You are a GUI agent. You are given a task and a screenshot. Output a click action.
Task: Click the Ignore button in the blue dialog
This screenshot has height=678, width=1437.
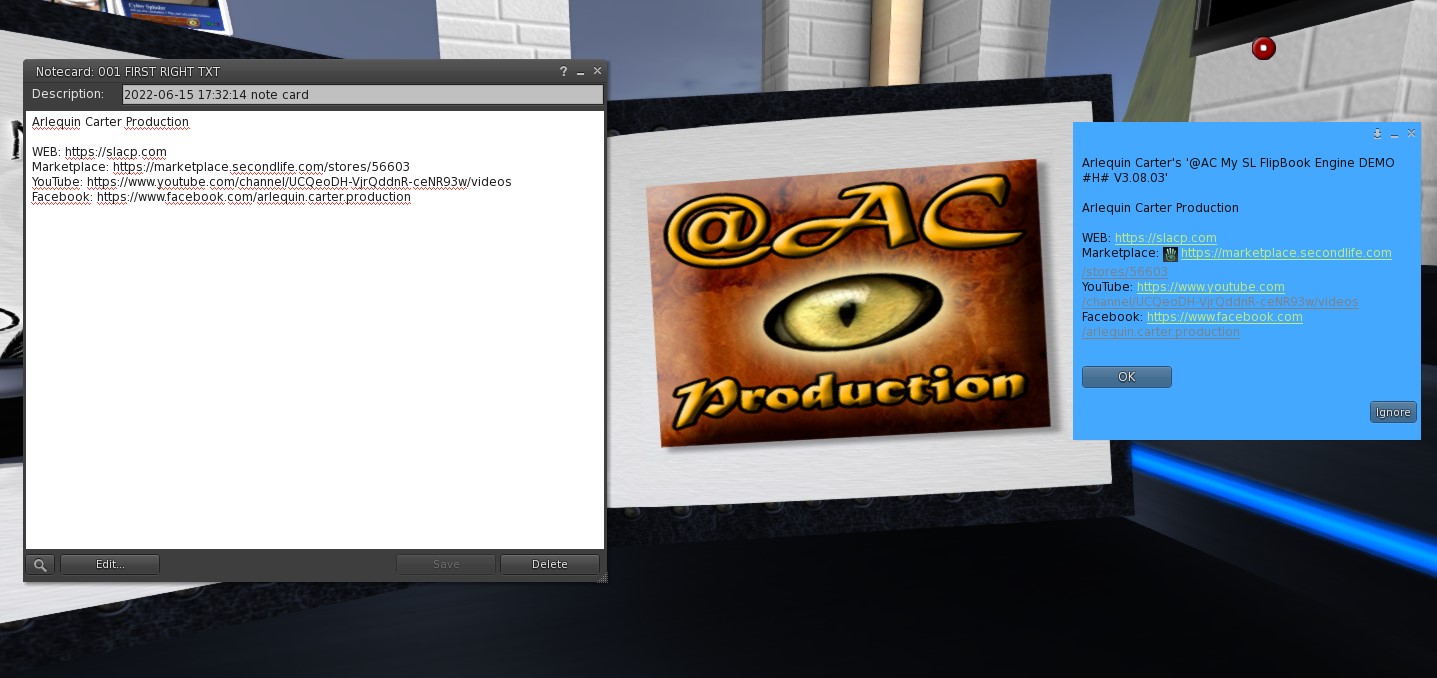tap(1393, 412)
